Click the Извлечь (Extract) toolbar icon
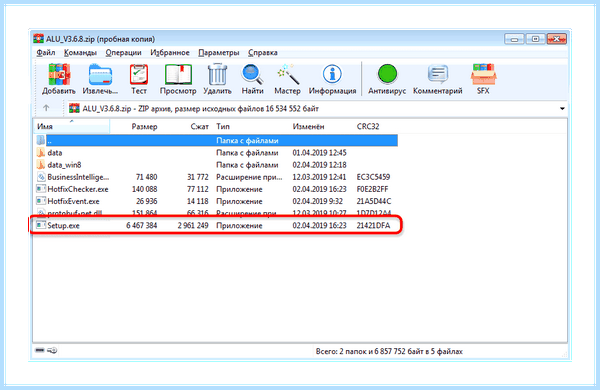Image resolution: width=600 pixels, height=390 pixels. (100, 79)
